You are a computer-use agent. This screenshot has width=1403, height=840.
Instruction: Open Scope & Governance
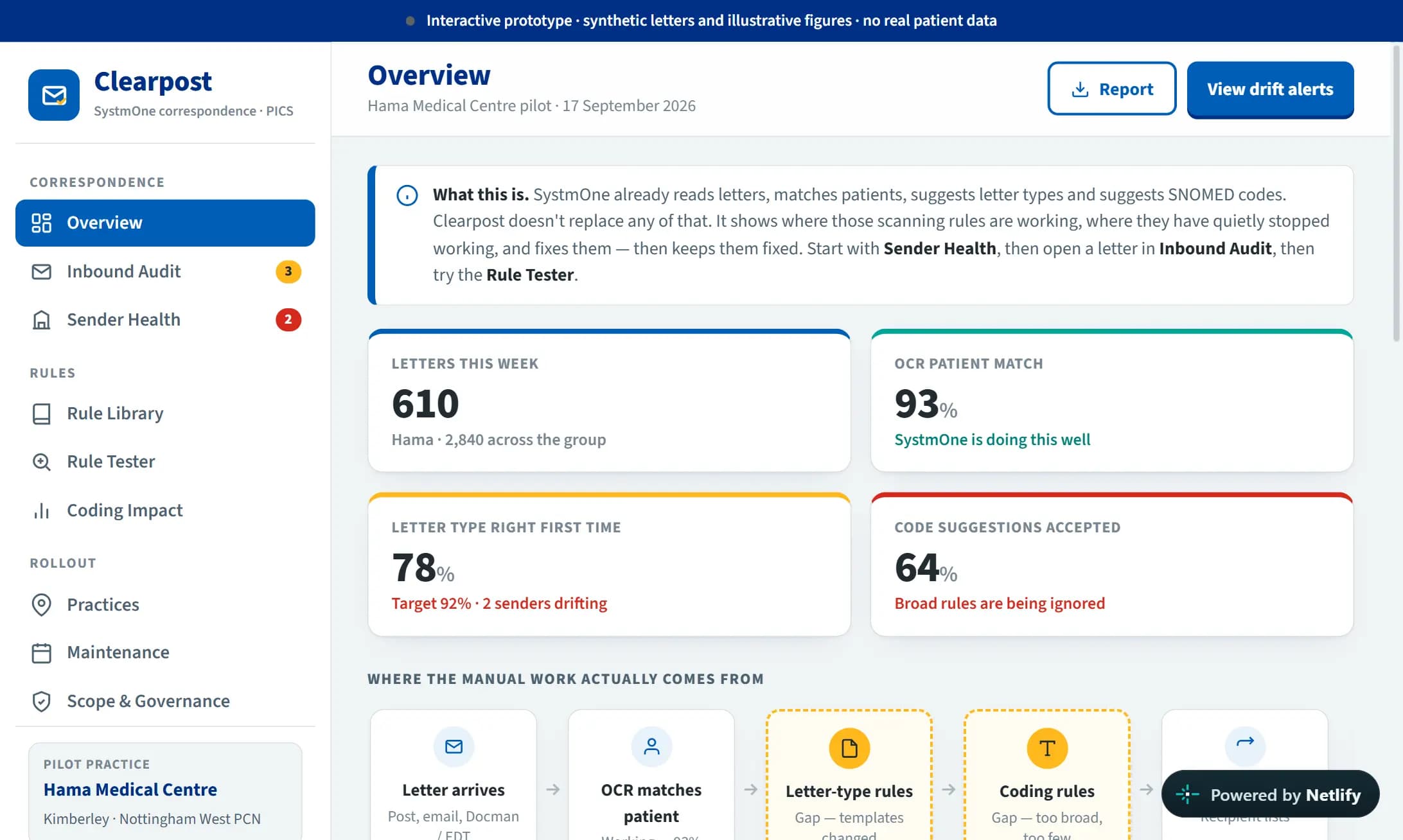165,701
